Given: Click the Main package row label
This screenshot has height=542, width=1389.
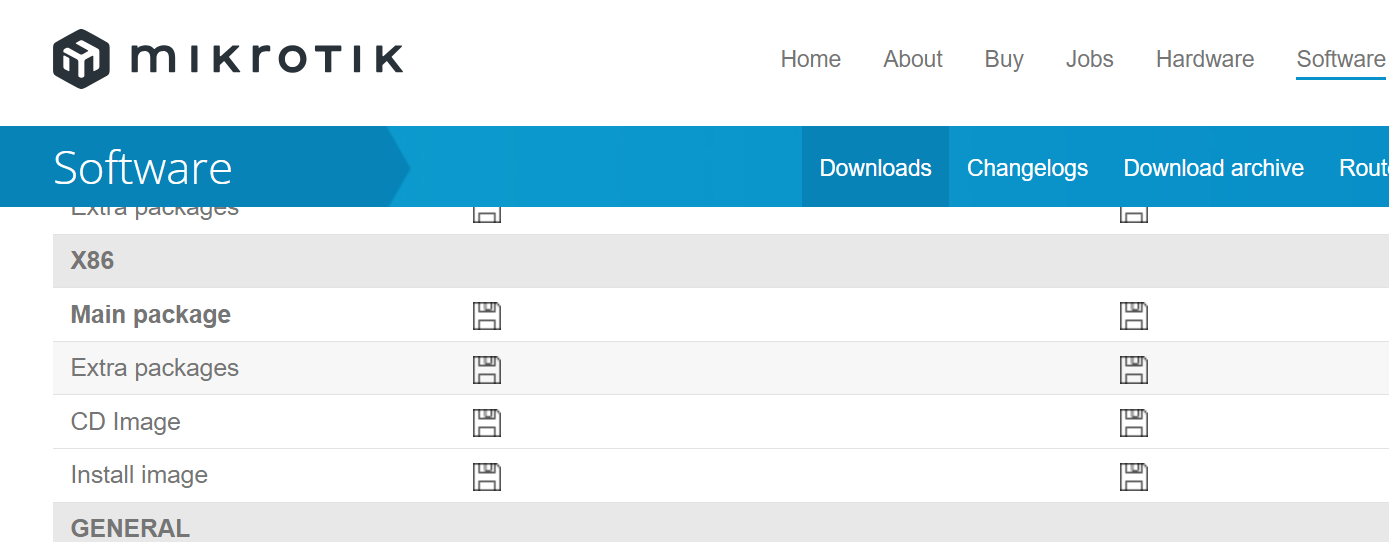Looking at the screenshot, I should [x=151, y=315].
